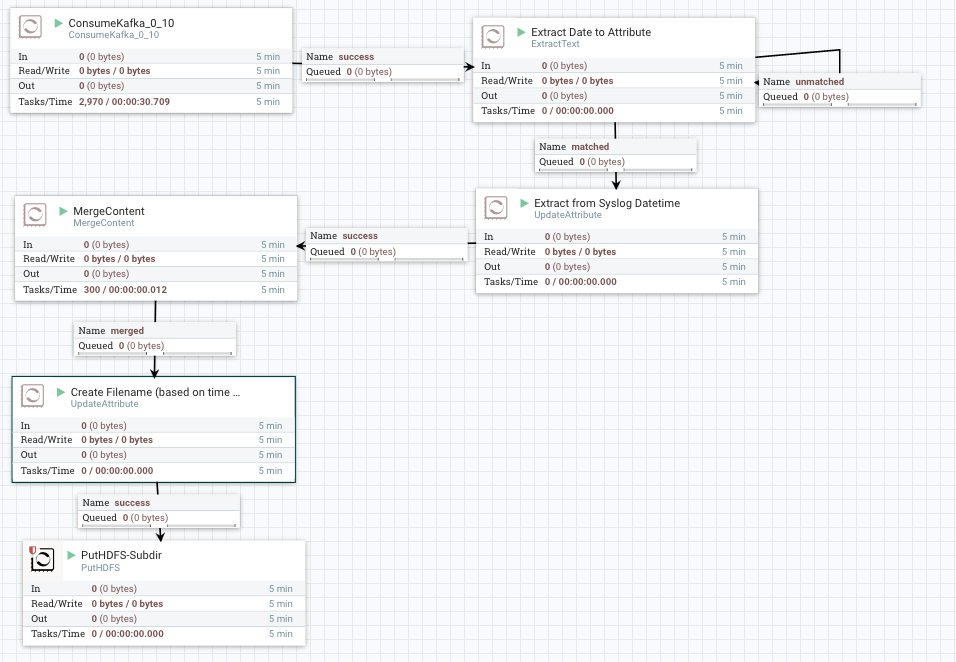Click the Create Filename processor icon
The width and height of the screenshot is (956, 662).
pos(33,395)
